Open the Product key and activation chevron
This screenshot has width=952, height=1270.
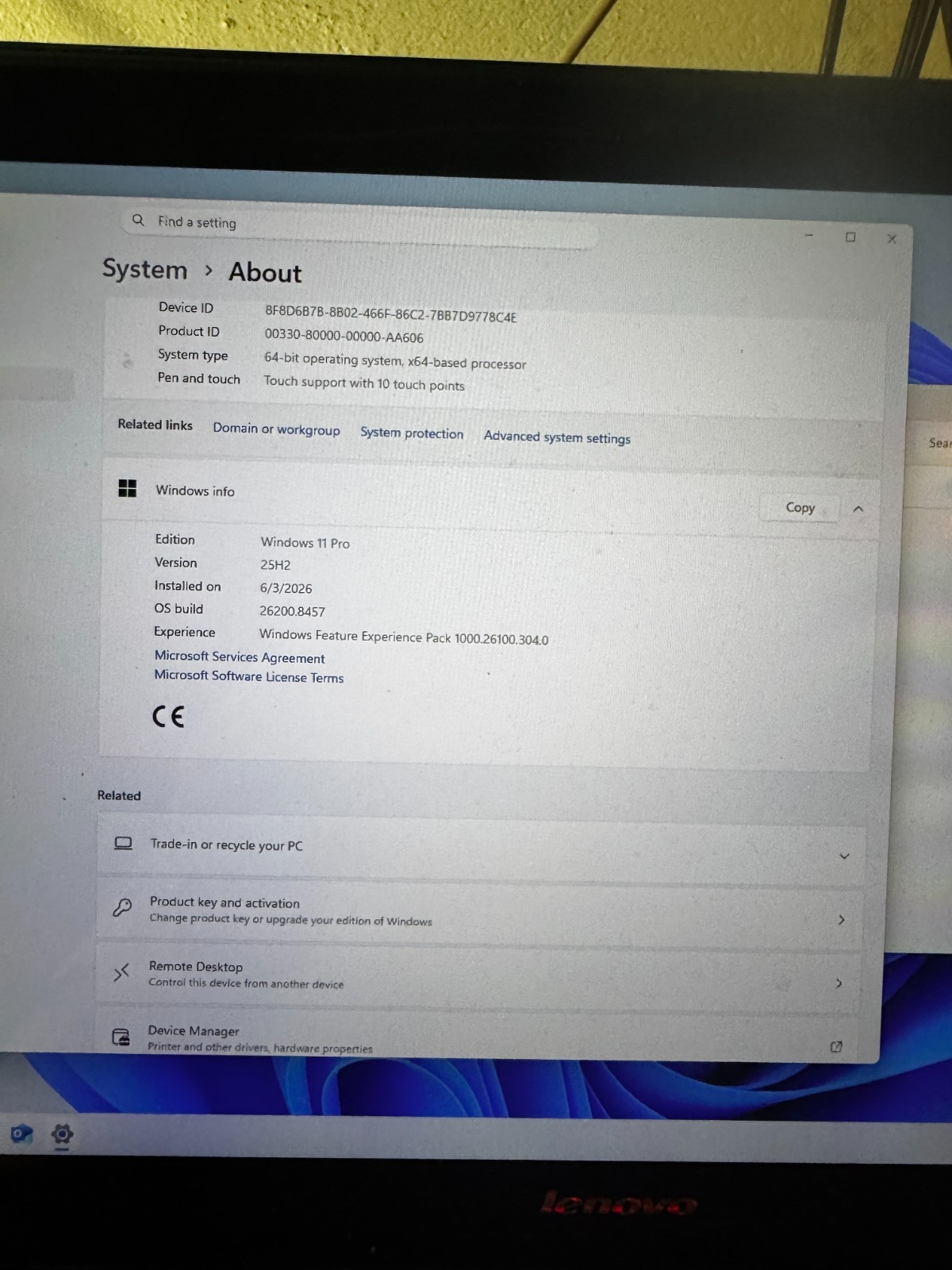[x=841, y=920]
